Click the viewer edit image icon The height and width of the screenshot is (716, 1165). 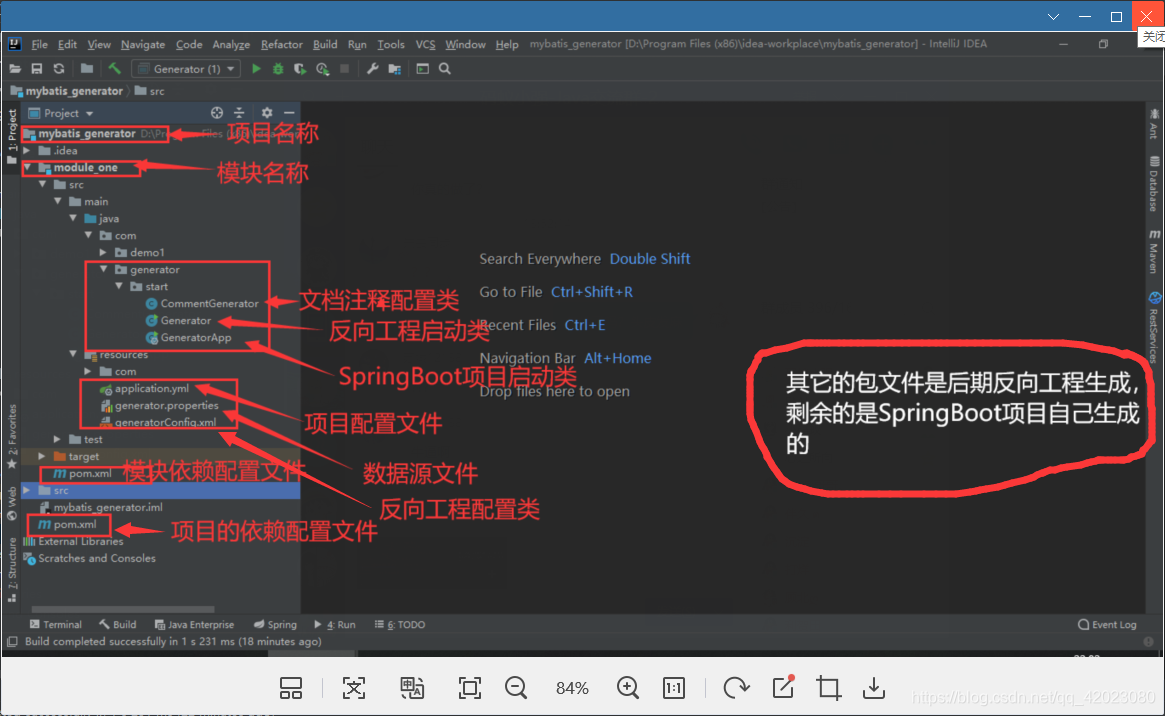[783, 687]
